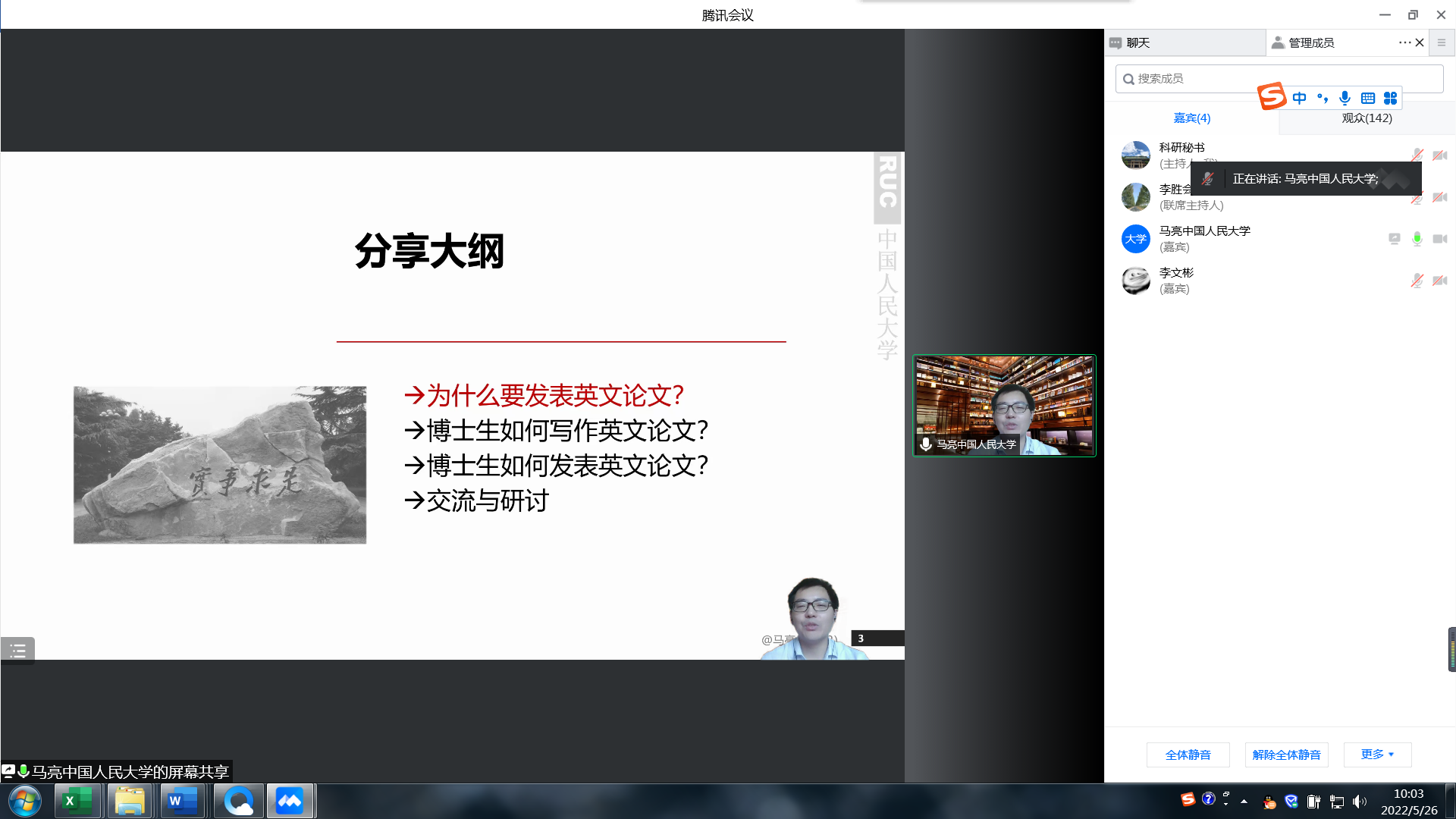Open Excel from the taskbar
Image resolution: width=1456 pixels, height=819 pixels.
pos(77,802)
